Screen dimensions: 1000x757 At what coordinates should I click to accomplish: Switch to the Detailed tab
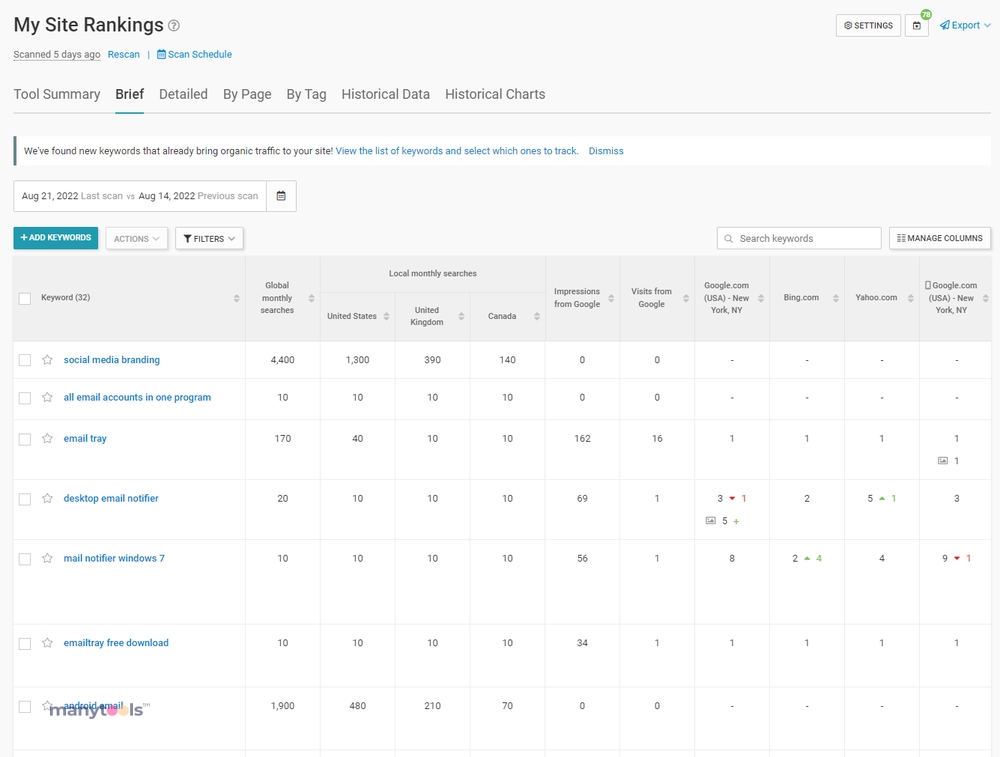[x=183, y=94]
